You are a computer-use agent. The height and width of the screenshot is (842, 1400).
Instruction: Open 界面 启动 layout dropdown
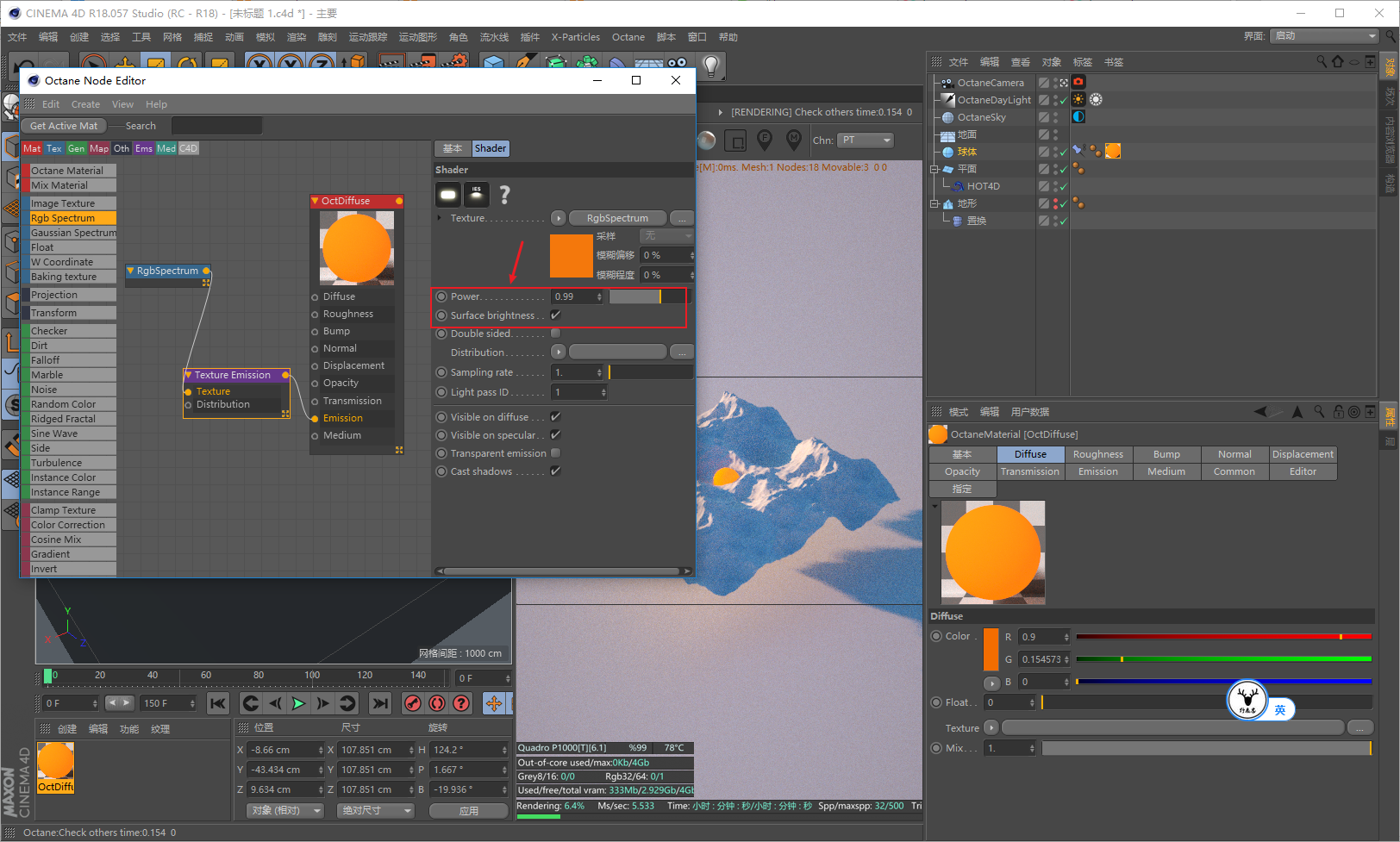[1325, 35]
